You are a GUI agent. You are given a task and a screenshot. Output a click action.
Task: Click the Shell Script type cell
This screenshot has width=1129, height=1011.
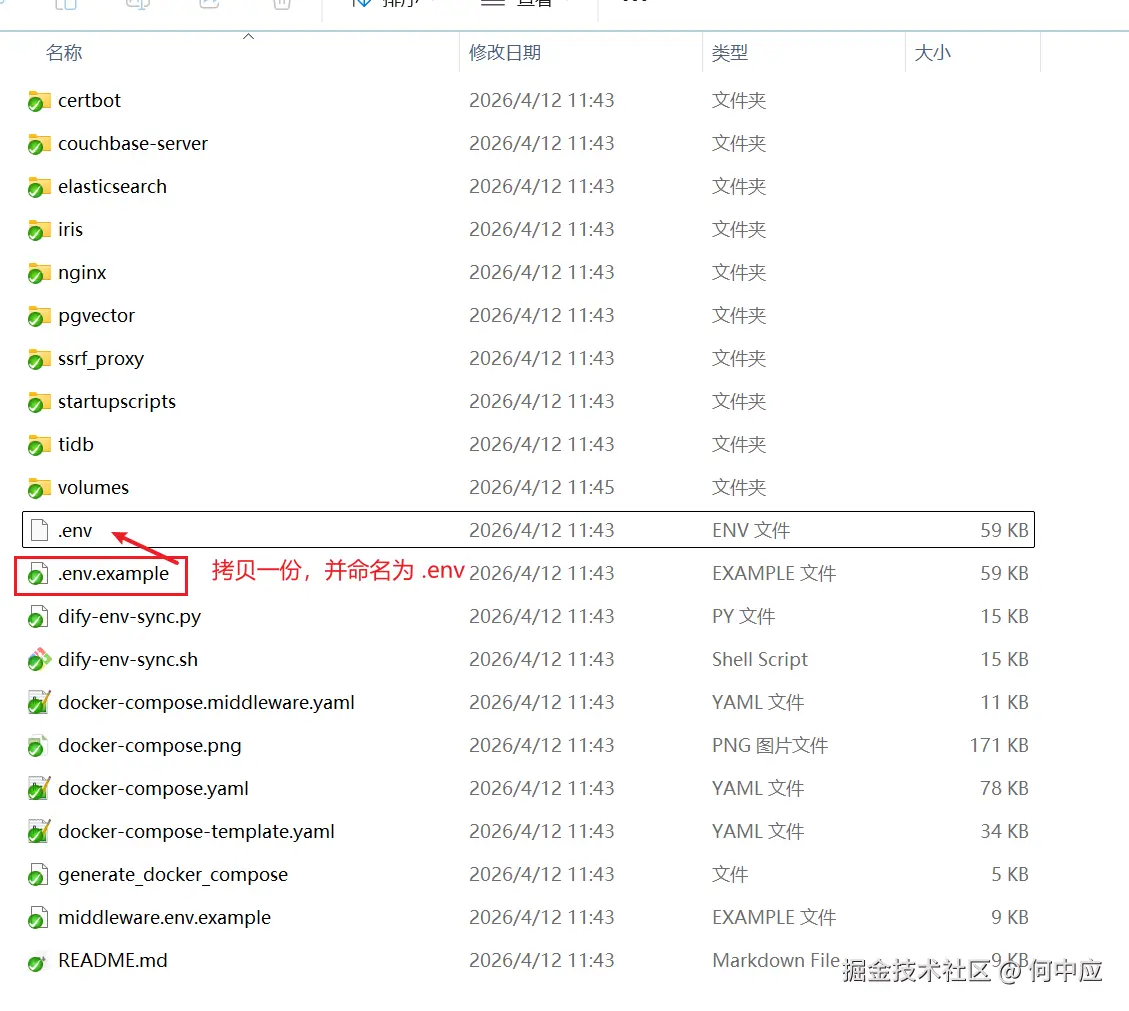[760, 660]
